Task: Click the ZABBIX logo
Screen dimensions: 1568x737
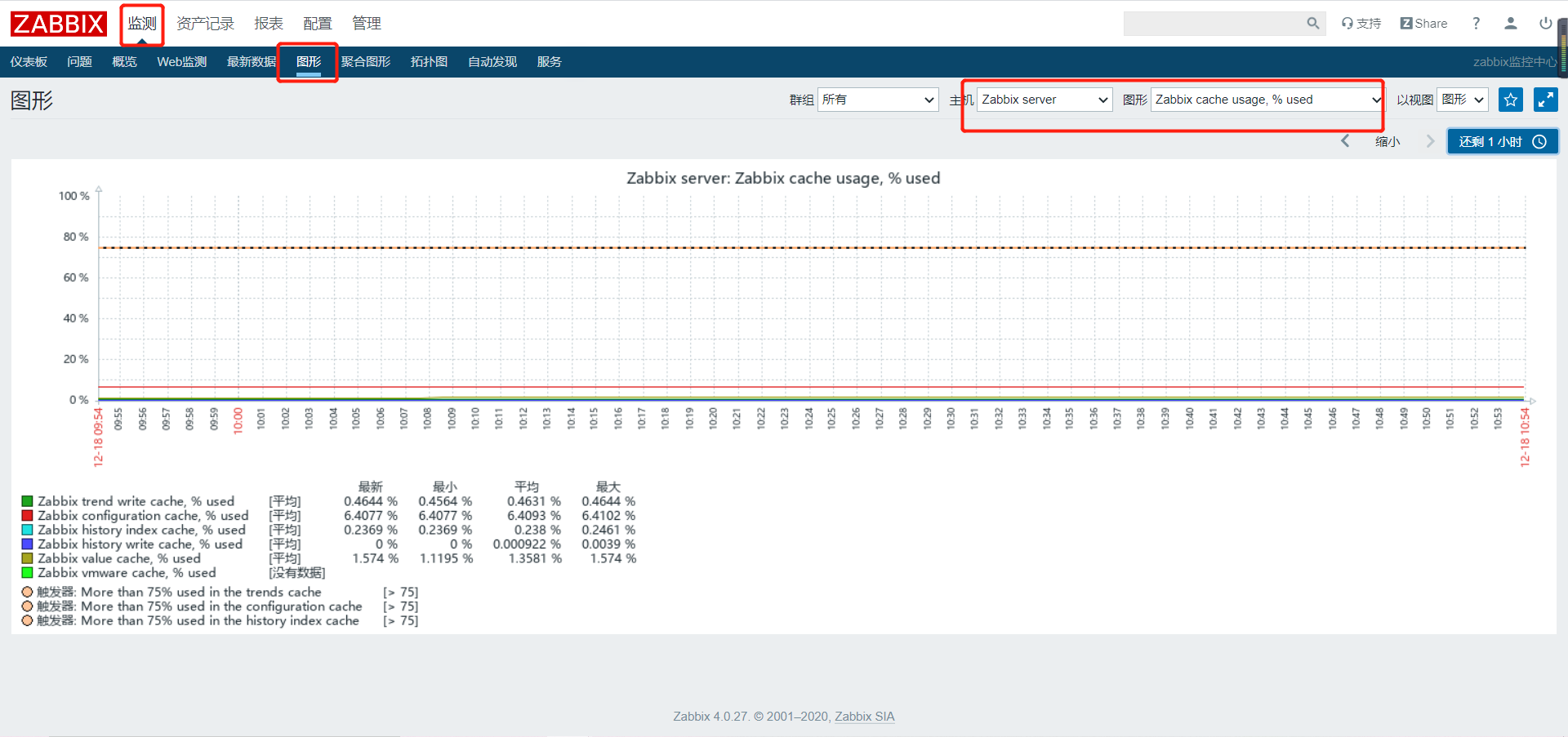Action: click(59, 24)
